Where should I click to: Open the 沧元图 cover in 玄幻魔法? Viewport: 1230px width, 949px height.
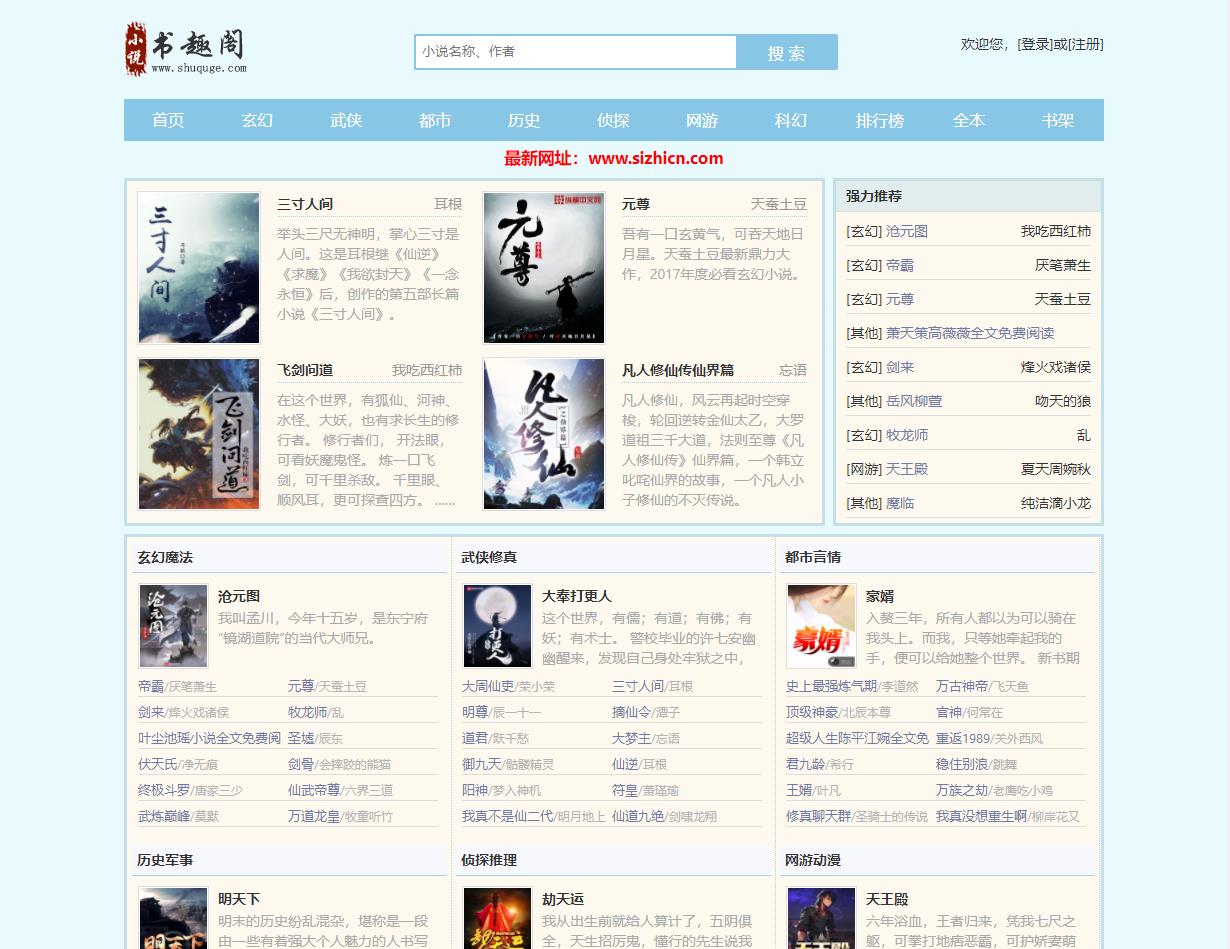point(173,626)
